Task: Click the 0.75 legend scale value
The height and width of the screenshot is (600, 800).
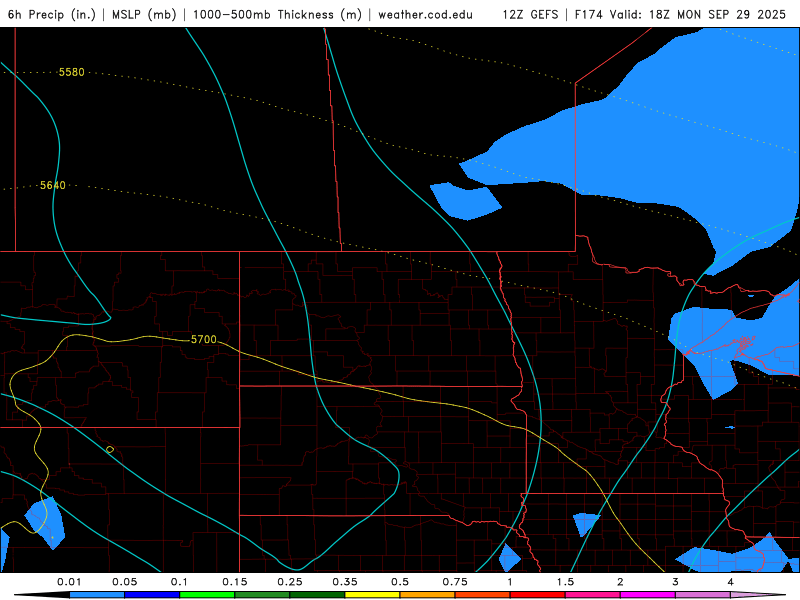Action: (x=455, y=582)
